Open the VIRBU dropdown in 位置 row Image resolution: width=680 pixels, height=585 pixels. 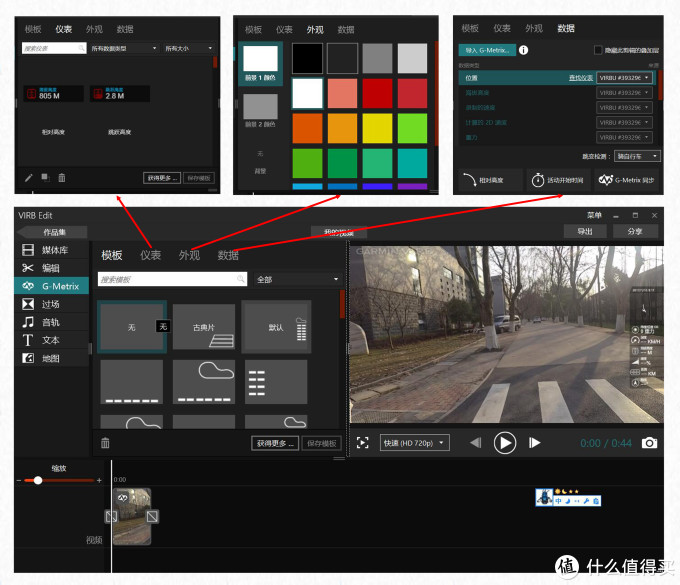[624, 78]
